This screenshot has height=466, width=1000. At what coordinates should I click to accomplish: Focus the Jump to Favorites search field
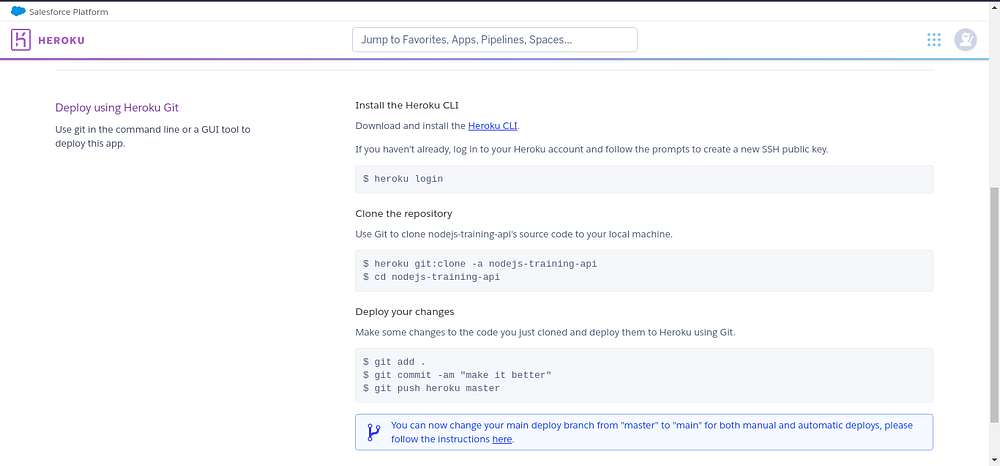coord(495,40)
